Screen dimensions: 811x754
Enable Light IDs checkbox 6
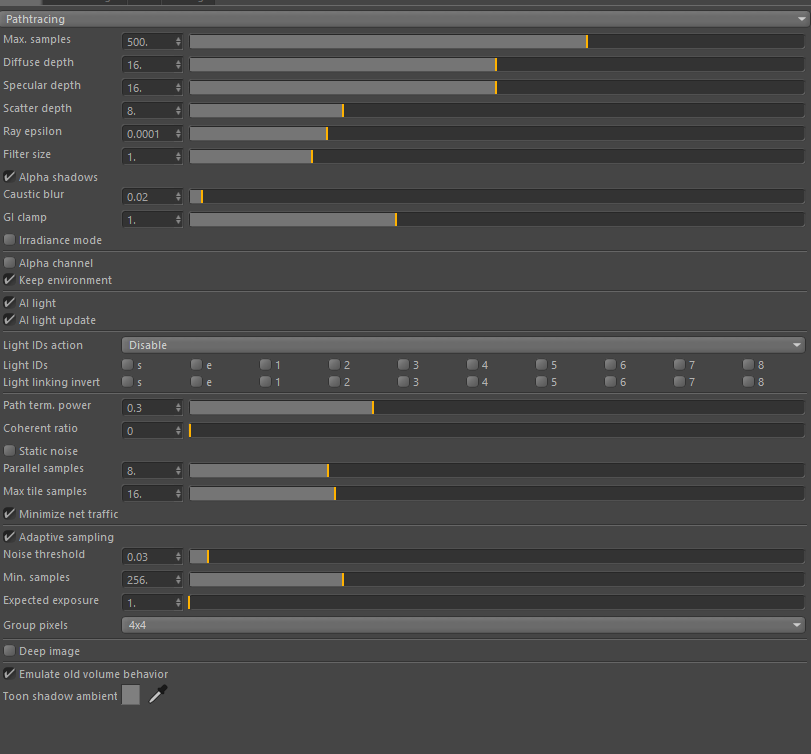click(610, 365)
